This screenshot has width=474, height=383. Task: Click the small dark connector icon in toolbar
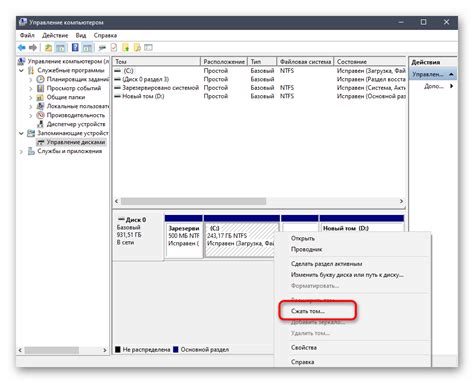pyautogui.click(x=102, y=48)
